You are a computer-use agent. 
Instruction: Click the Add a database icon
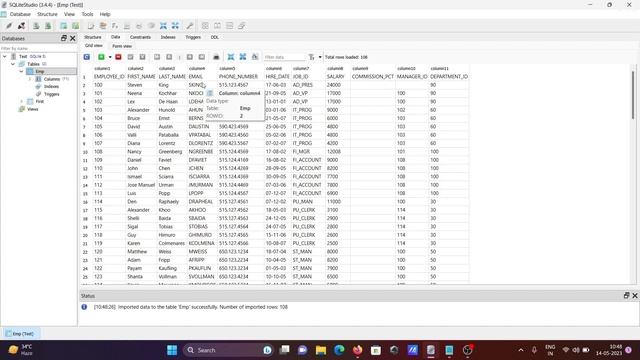pos(36,26)
